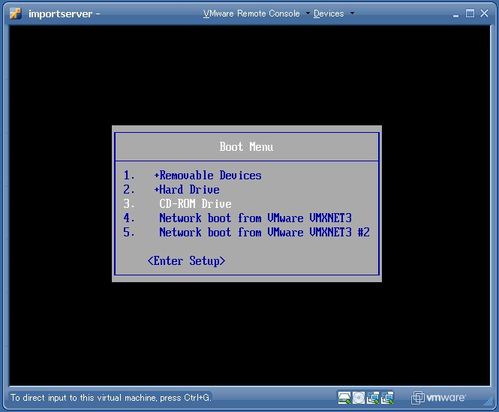
Task: Expand the arrow beside VMware Remote Console
Action: pyautogui.click(x=307, y=13)
